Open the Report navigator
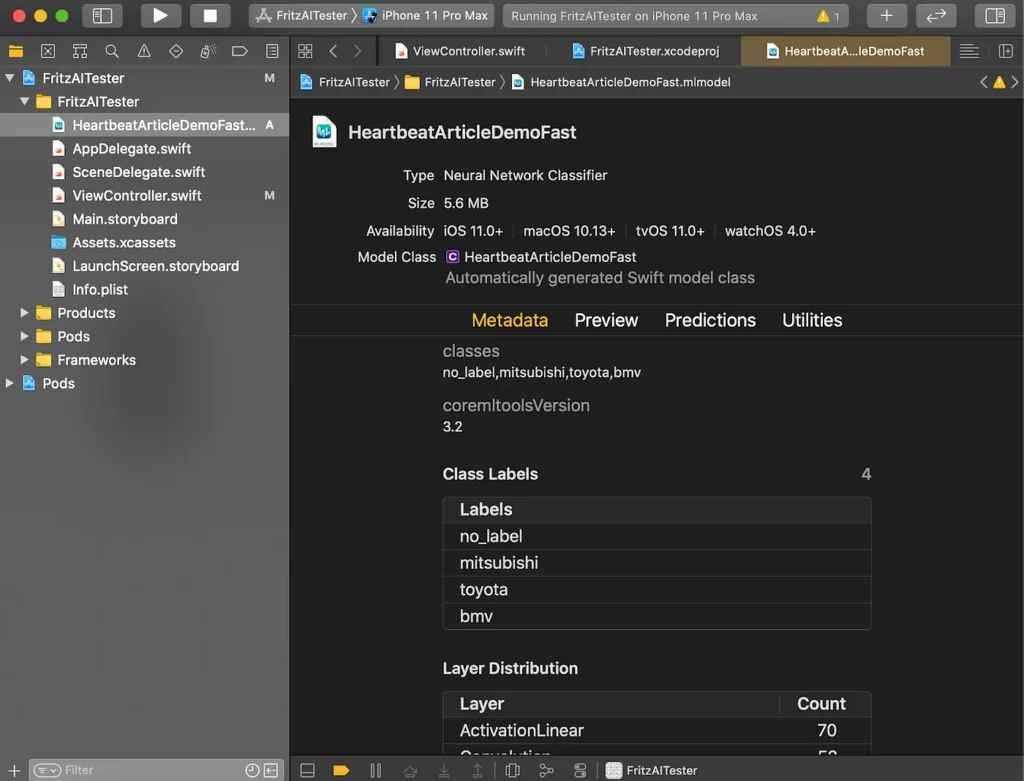This screenshot has width=1024, height=781. (x=272, y=51)
